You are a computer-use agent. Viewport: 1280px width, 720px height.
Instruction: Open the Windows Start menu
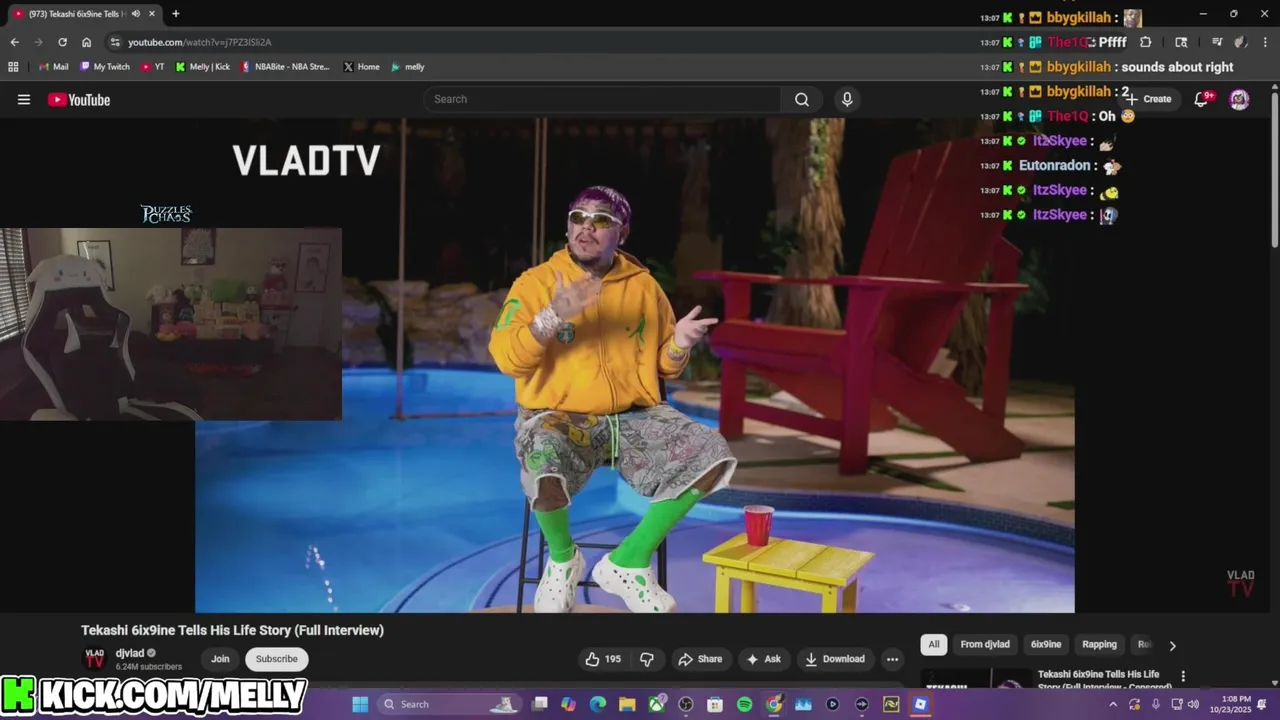tap(360, 704)
